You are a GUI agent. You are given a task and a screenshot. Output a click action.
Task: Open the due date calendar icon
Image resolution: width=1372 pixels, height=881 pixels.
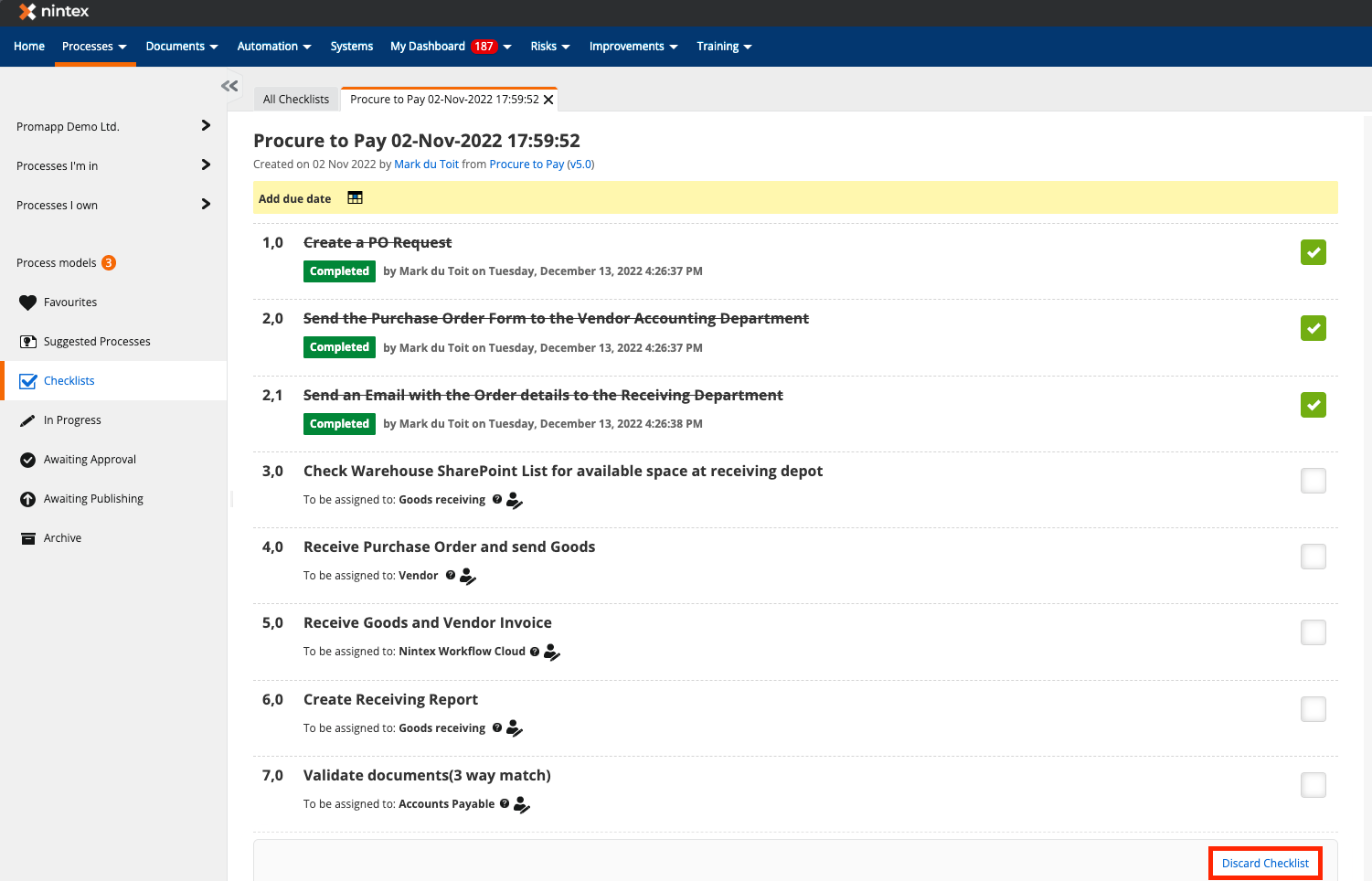click(356, 197)
